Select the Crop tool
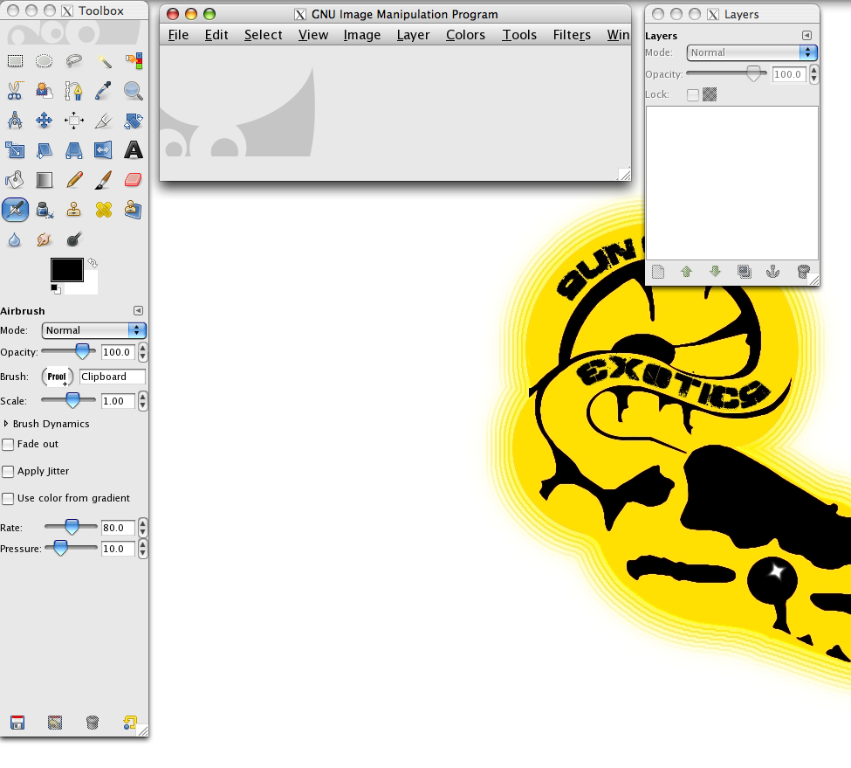The width and height of the screenshot is (851, 768). coord(104,120)
